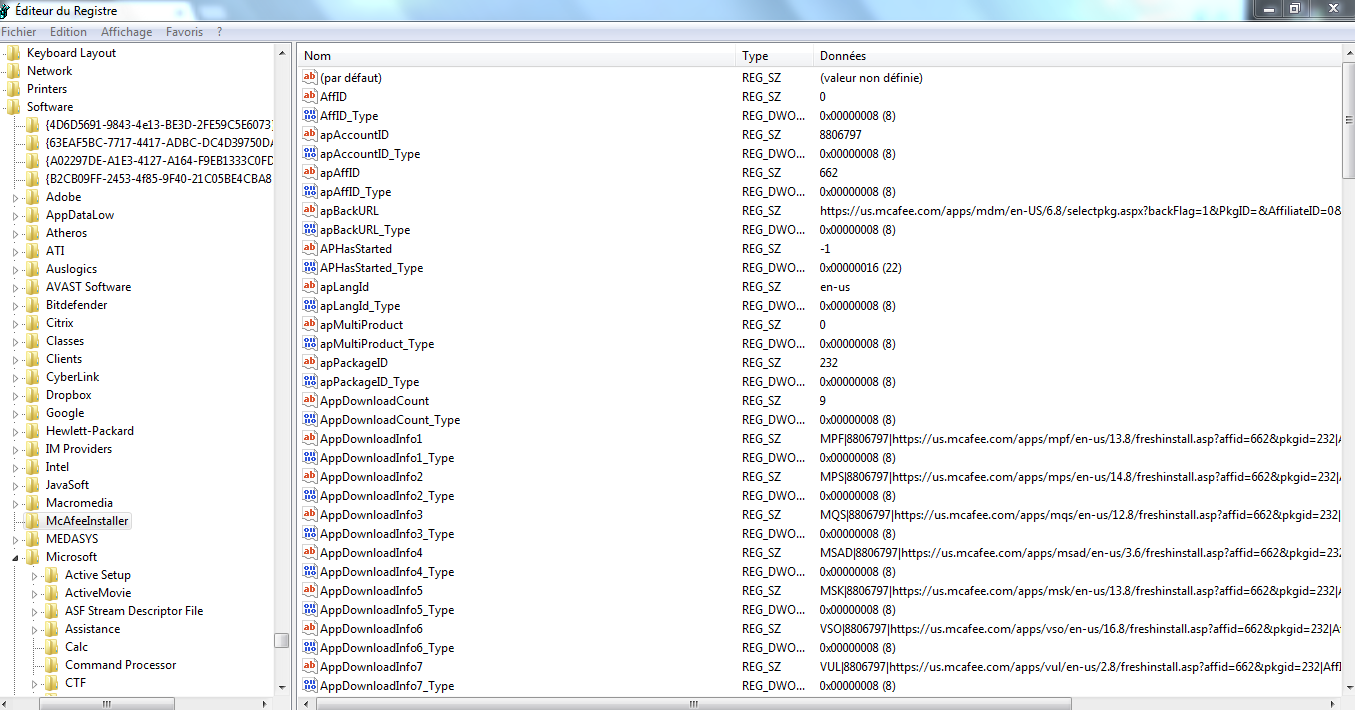The height and width of the screenshot is (710, 1355).
Task: Click the DWORD icon of apMultiProduct_Type
Action: (310, 343)
